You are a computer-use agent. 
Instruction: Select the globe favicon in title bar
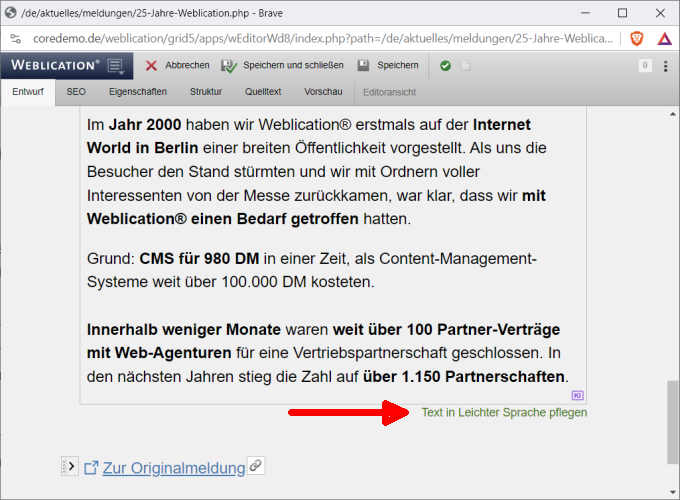coord(10,13)
